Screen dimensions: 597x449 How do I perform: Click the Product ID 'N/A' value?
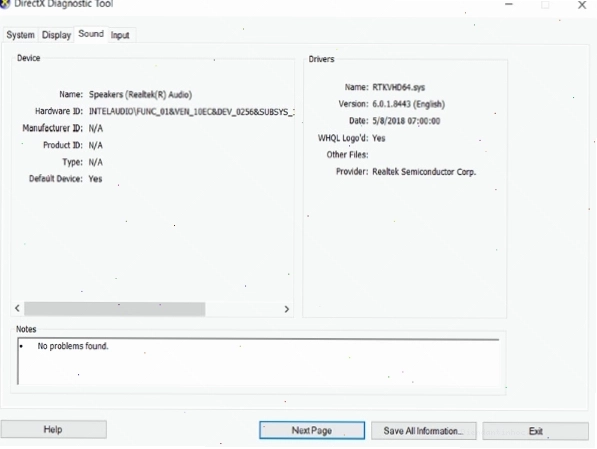pos(96,145)
